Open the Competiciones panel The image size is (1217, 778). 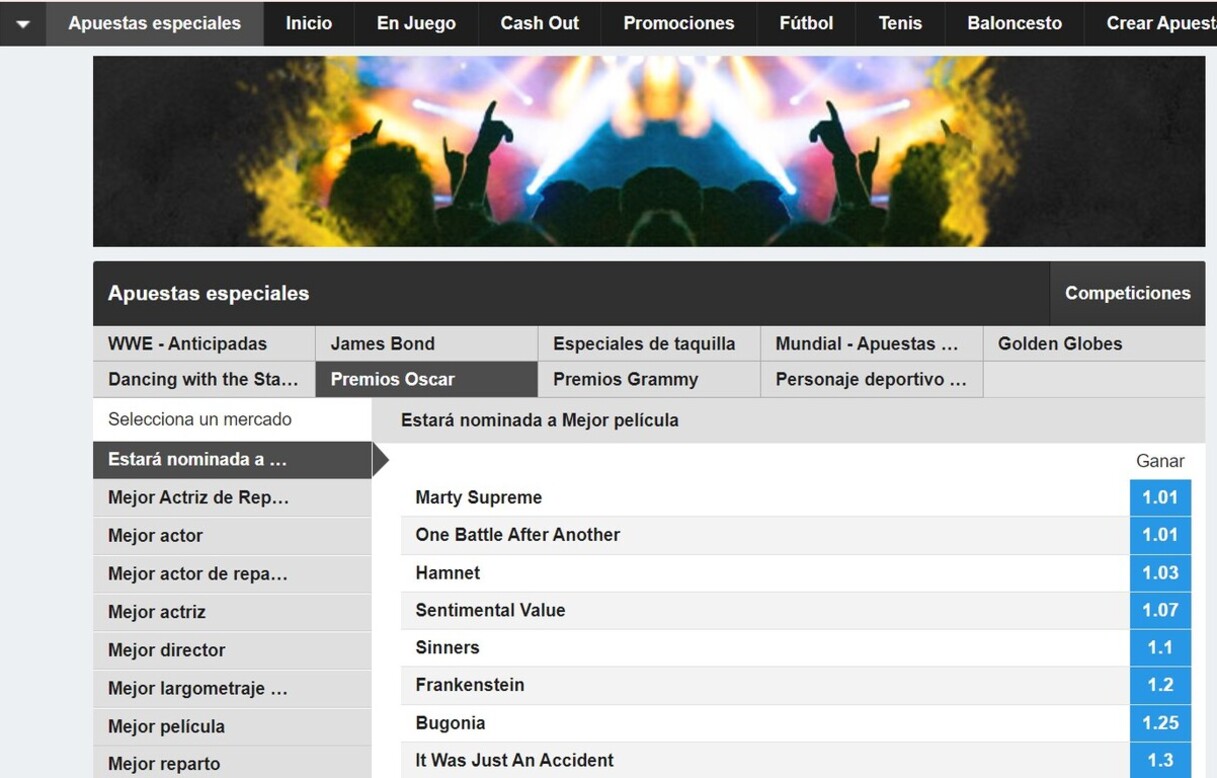(1127, 293)
